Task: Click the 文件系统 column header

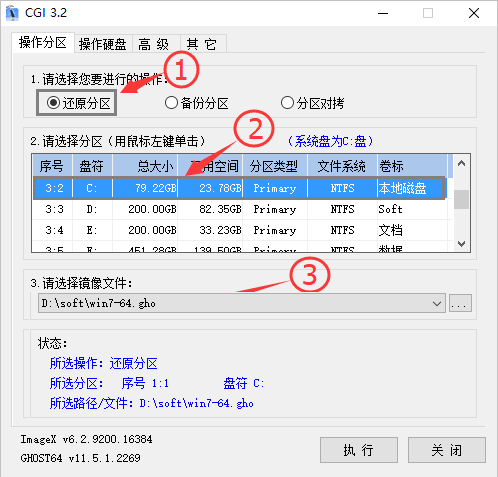Action: click(x=342, y=166)
